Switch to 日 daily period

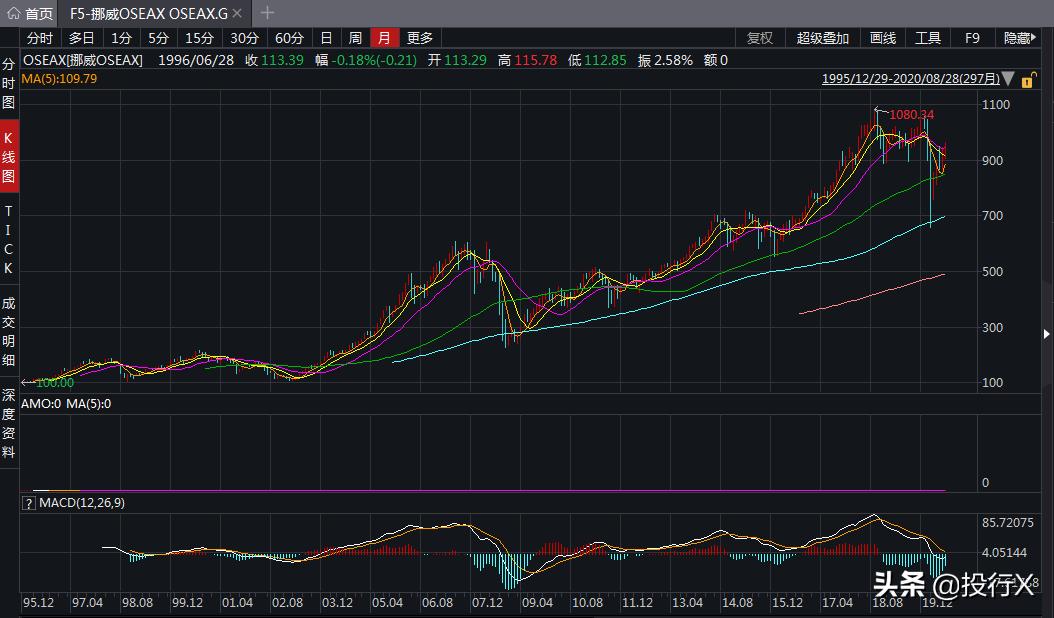[325, 38]
